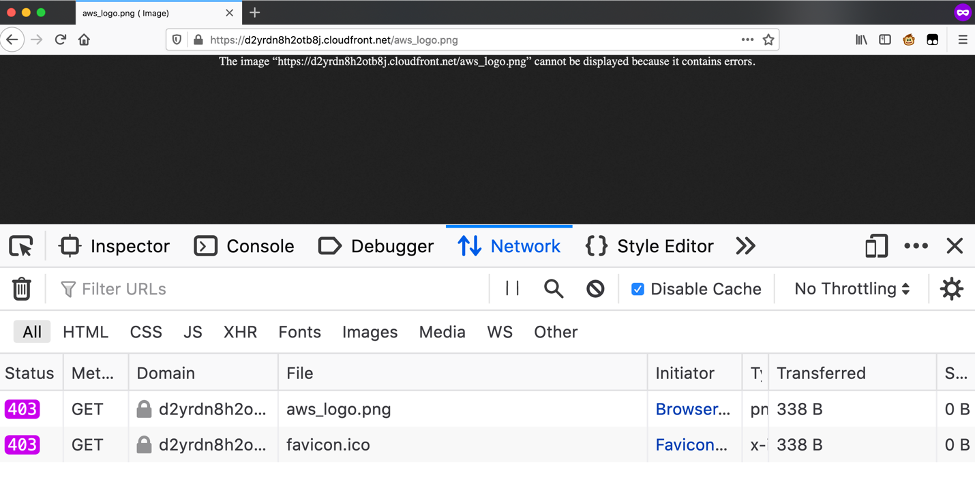Open network search magnifier icon
Viewport: 977px width, 502px height.
(x=554, y=289)
